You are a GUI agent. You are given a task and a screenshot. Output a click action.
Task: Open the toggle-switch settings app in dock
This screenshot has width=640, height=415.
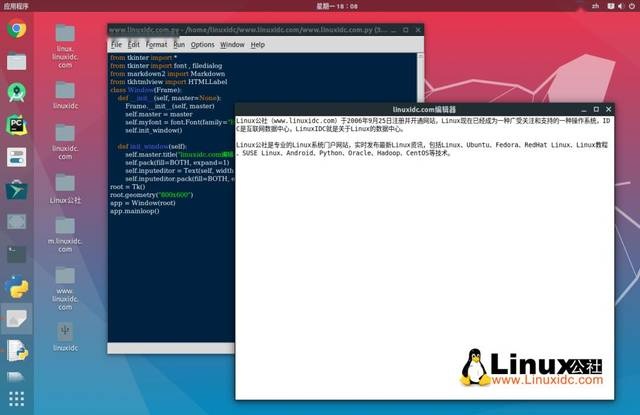point(16,157)
